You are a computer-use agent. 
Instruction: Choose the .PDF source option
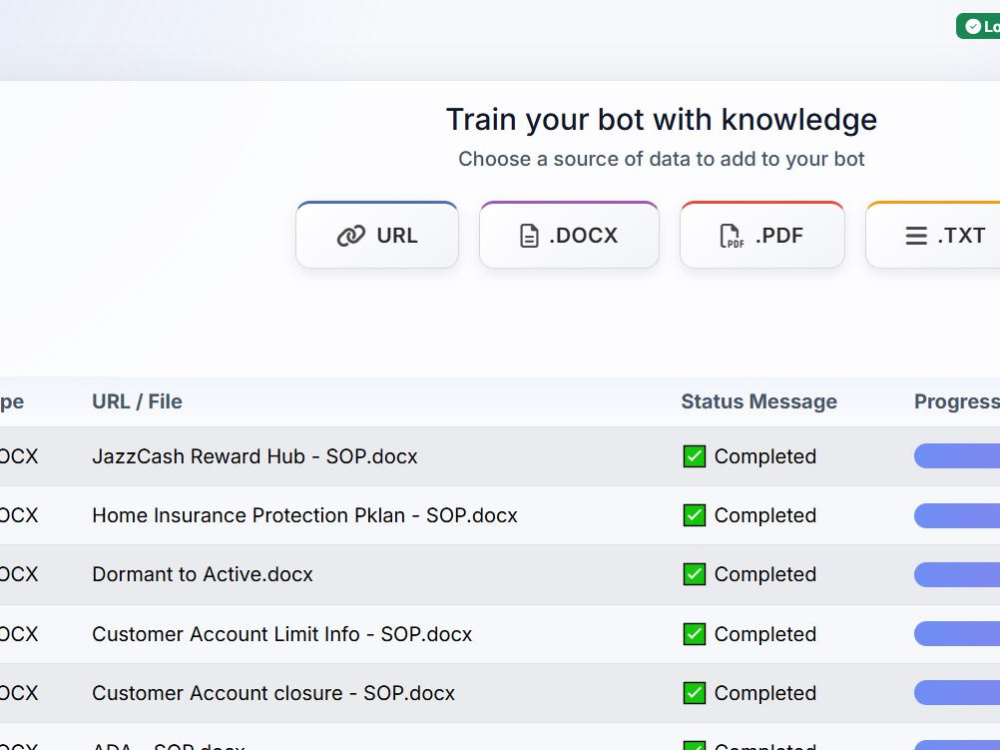coord(762,235)
